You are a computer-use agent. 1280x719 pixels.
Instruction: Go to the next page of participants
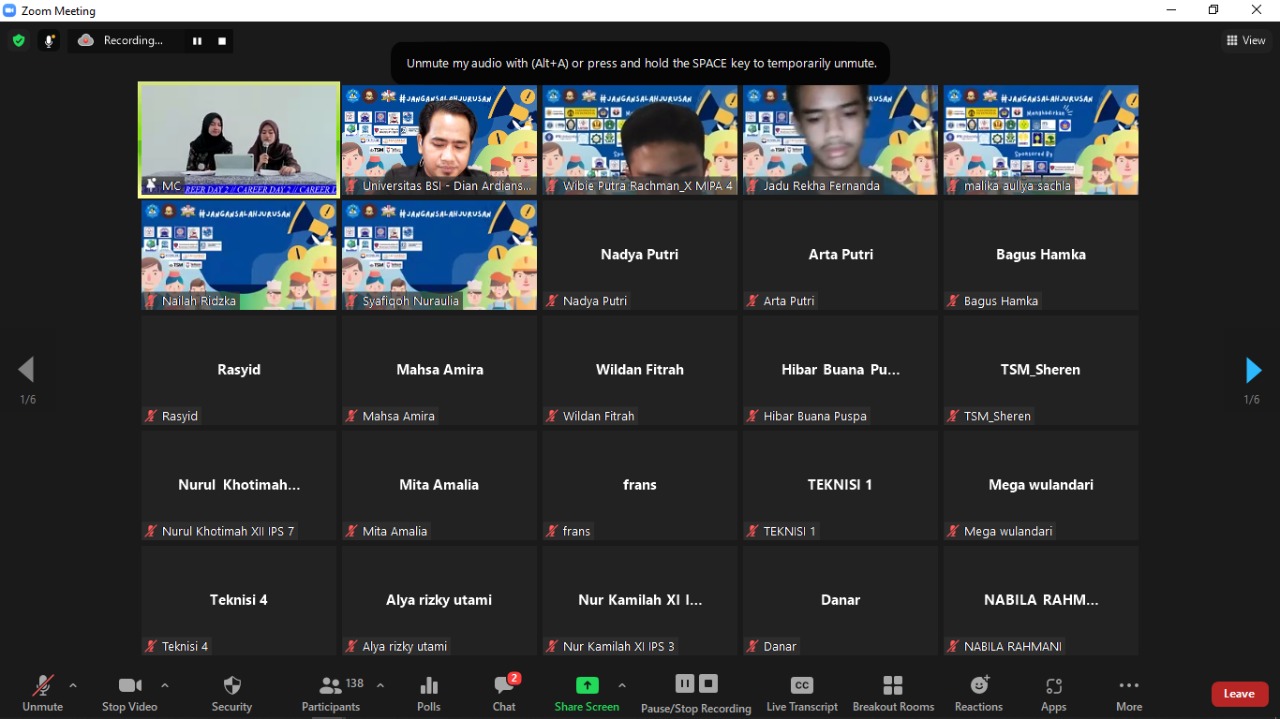click(x=1253, y=370)
